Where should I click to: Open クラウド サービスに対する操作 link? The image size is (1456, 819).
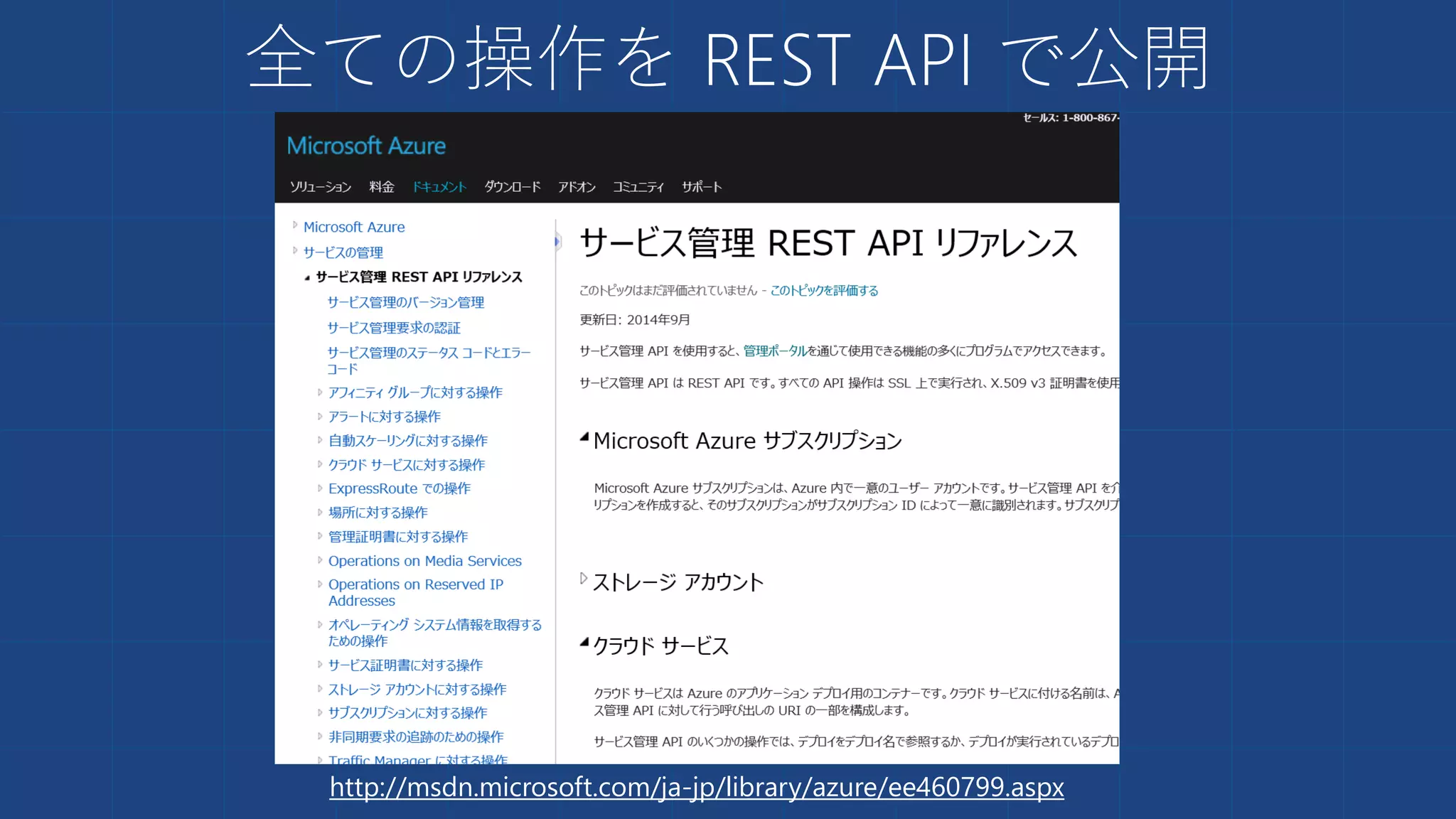[407, 465]
